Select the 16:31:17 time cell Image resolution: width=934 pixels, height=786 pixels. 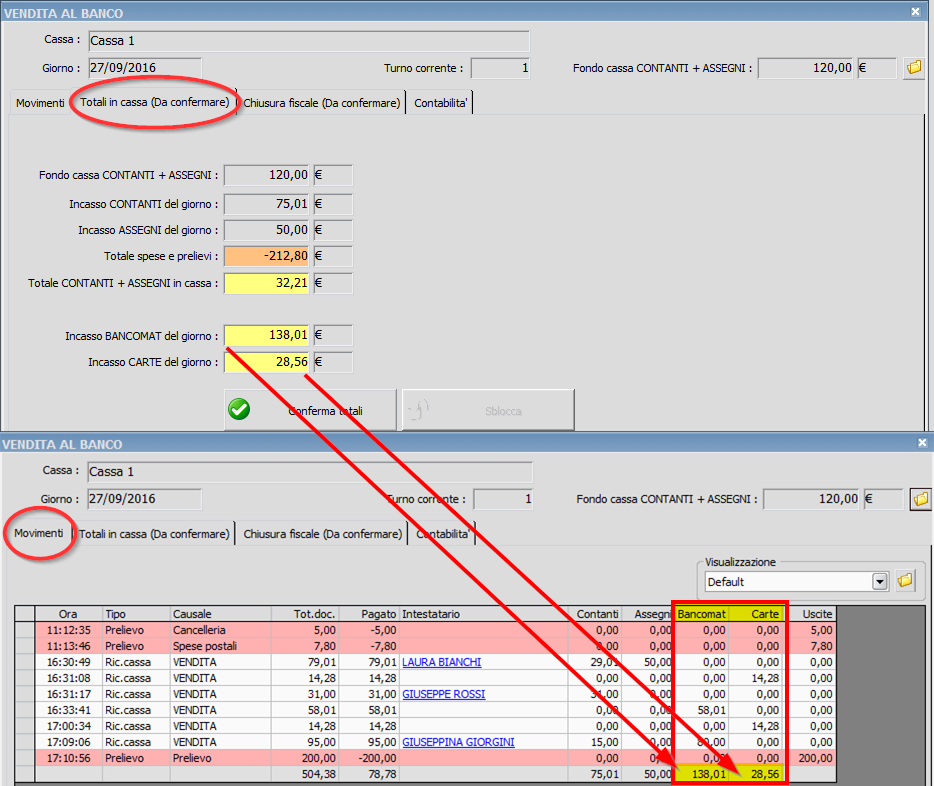tap(69, 694)
